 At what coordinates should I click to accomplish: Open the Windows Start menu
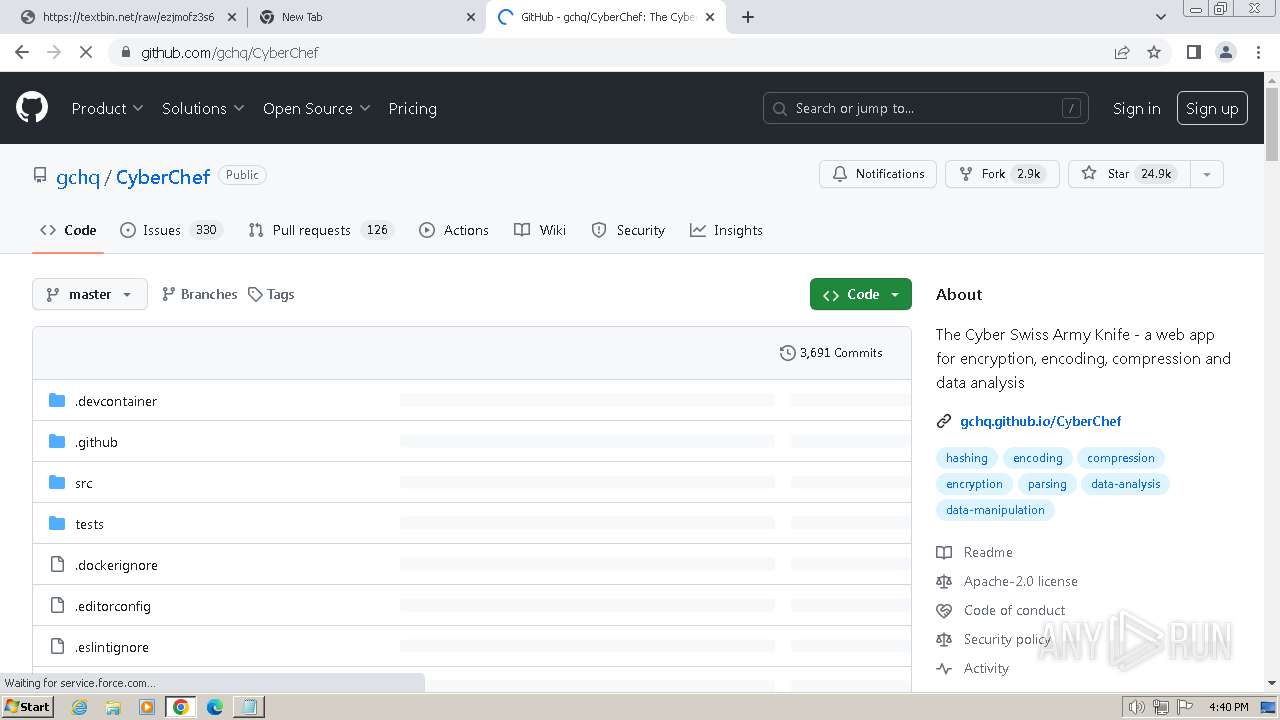click(x=28, y=707)
